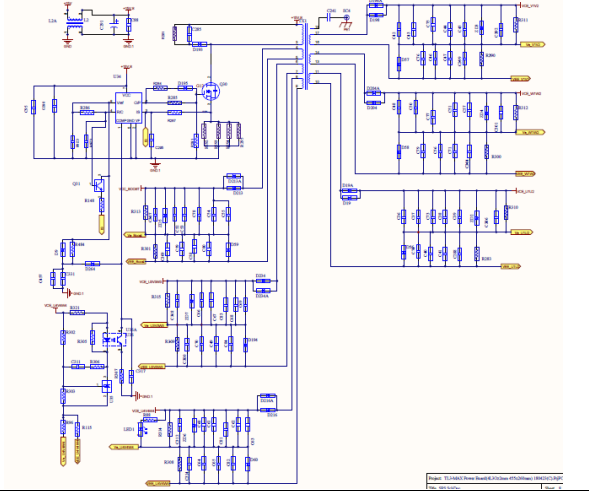Click resistor R290 in upper right bank
This screenshot has height=493, width=589.
pyautogui.click(x=482, y=59)
